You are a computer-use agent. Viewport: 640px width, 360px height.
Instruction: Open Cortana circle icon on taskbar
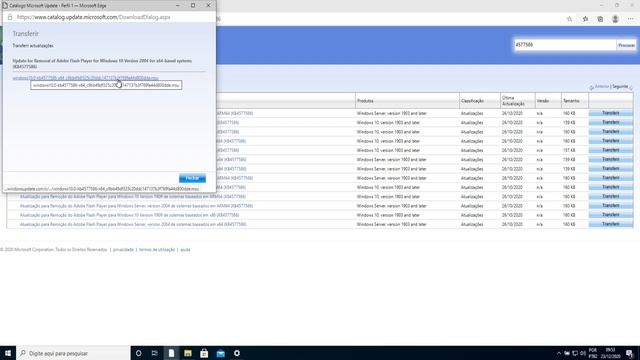(x=138, y=353)
